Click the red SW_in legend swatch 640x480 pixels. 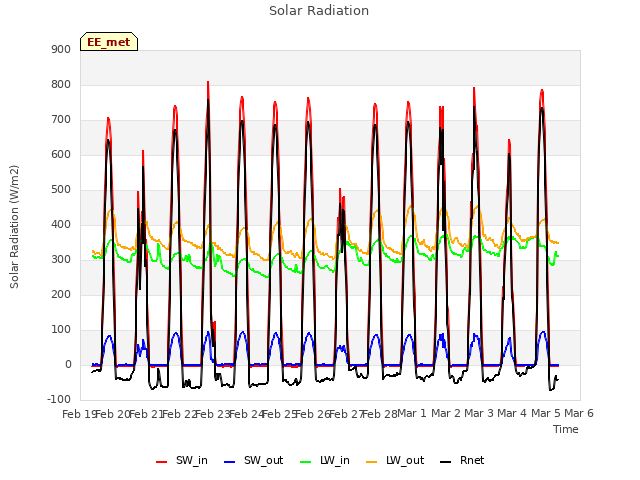click(x=162, y=462)
